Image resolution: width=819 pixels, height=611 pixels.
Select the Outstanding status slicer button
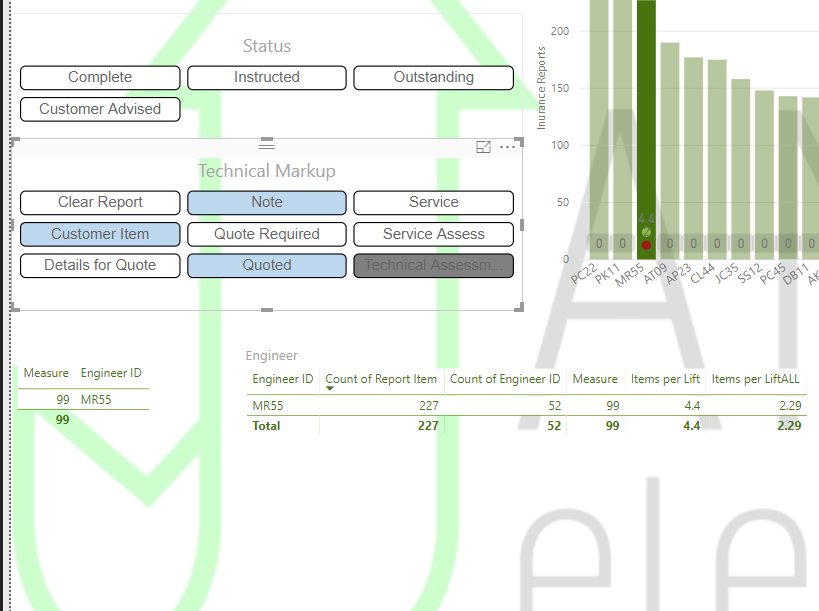tap(434, 77)
